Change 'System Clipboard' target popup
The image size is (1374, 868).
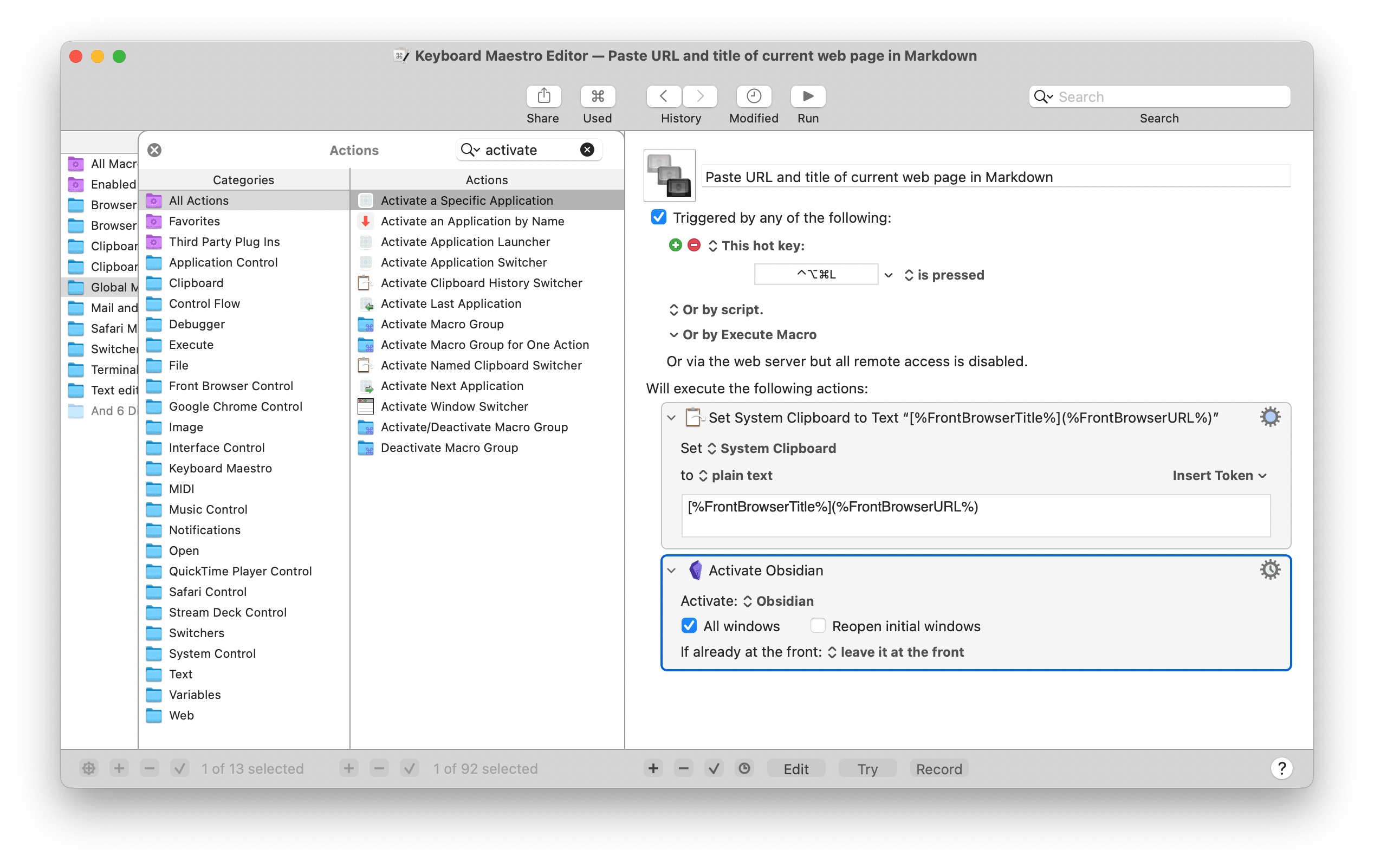[x=772, y=448]
